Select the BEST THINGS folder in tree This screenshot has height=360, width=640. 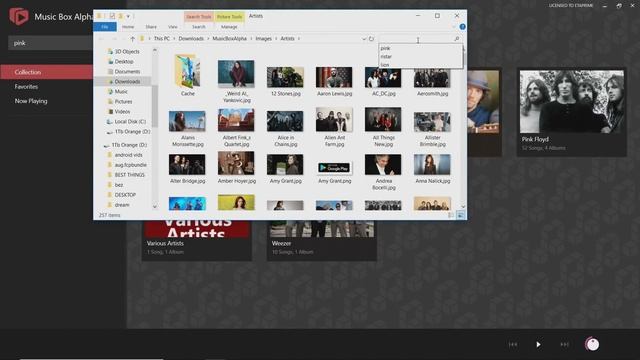click(129, 175)
